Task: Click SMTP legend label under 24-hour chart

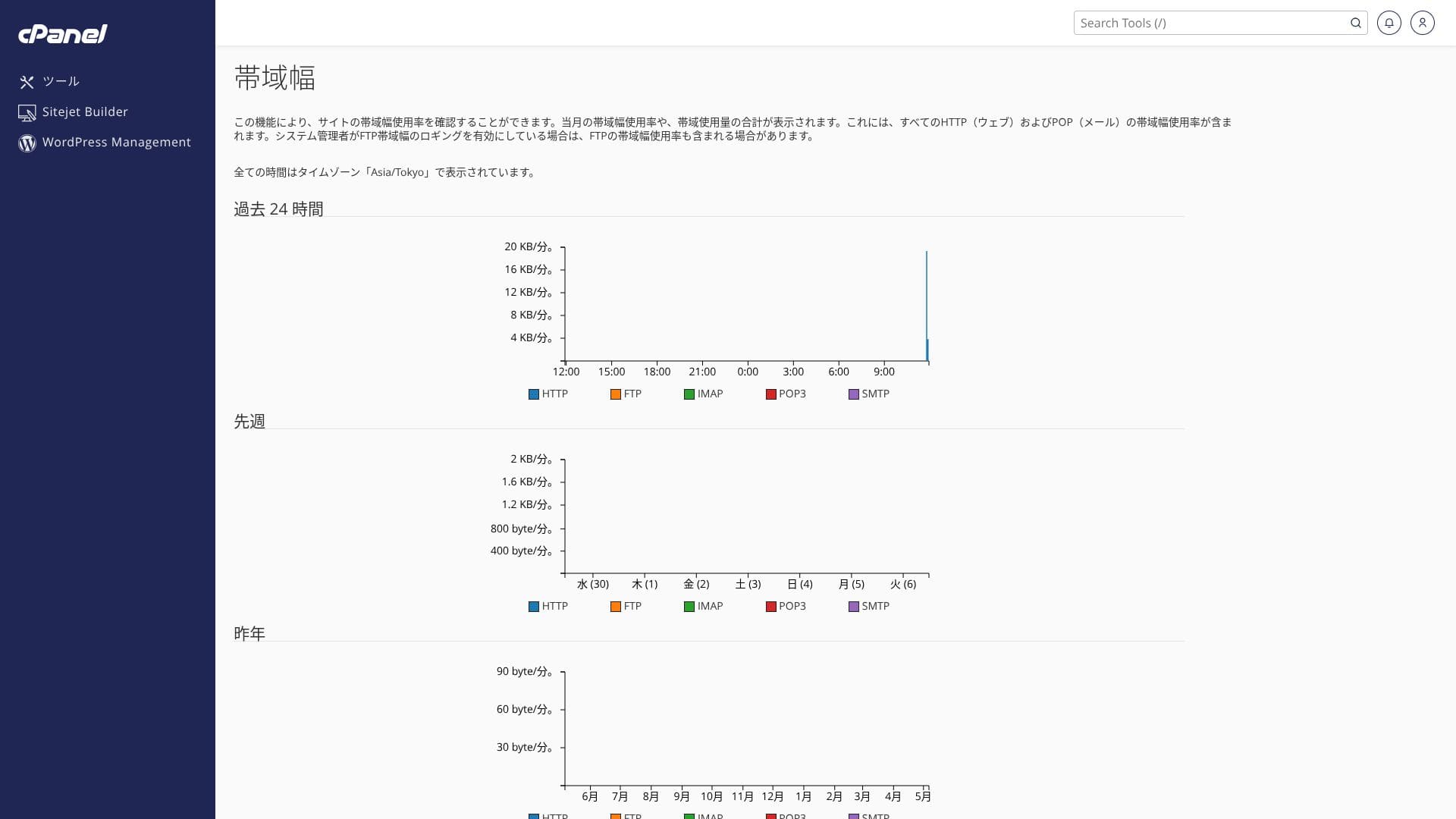Action: point(875,394)
